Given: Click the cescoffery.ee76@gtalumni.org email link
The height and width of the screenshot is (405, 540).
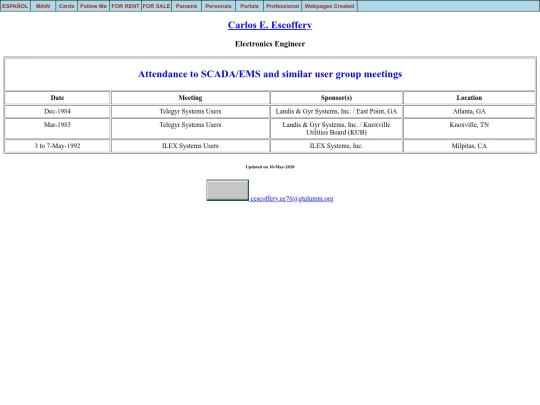Looking at the screenshot, I should [292, 198].
